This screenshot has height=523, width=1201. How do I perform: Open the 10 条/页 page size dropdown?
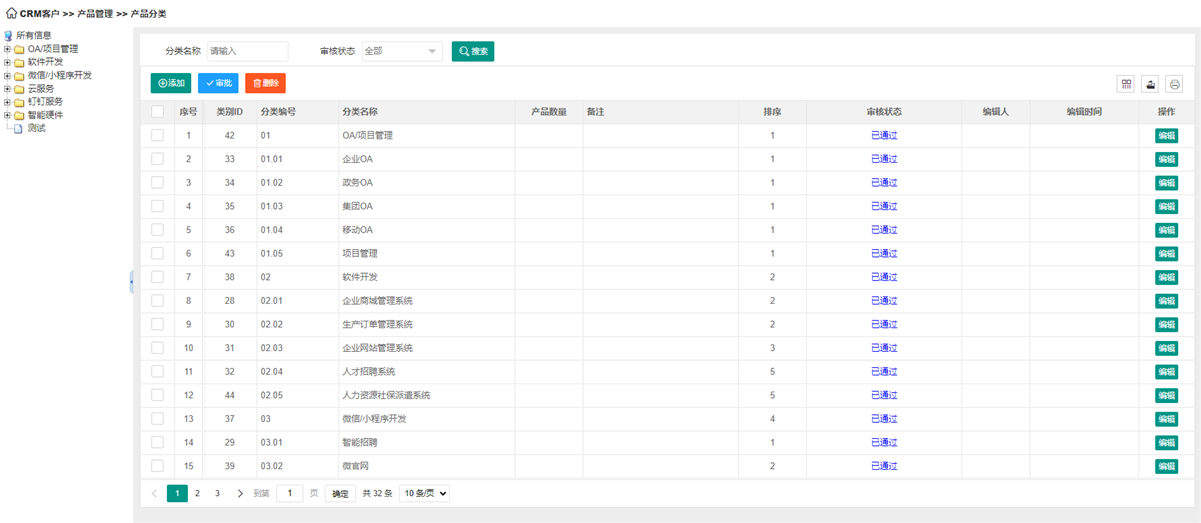coord(424,493)
